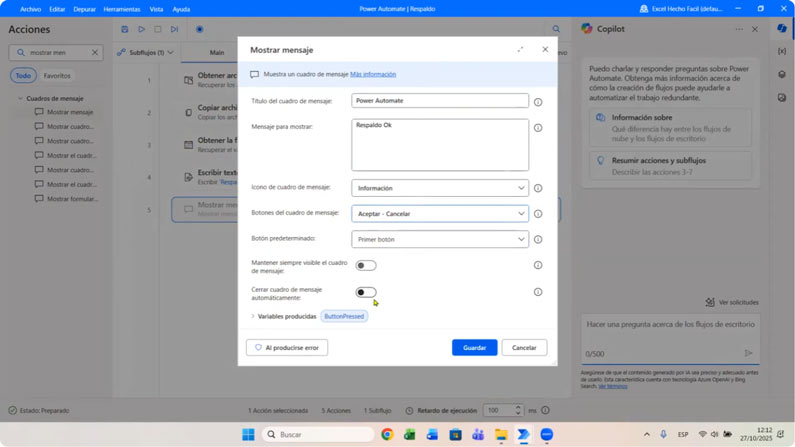Open Google Chrome from taskbar

pyautogui.click(x=387, y=434)
